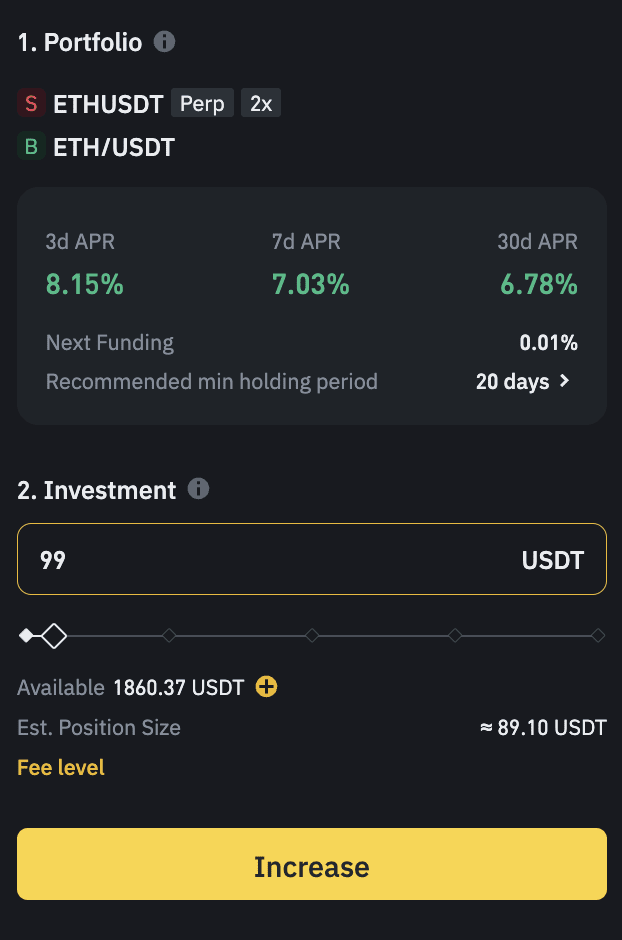Set slider to 100% marker
The height and width of the screenshot is (940, 622).
[597, 635]
